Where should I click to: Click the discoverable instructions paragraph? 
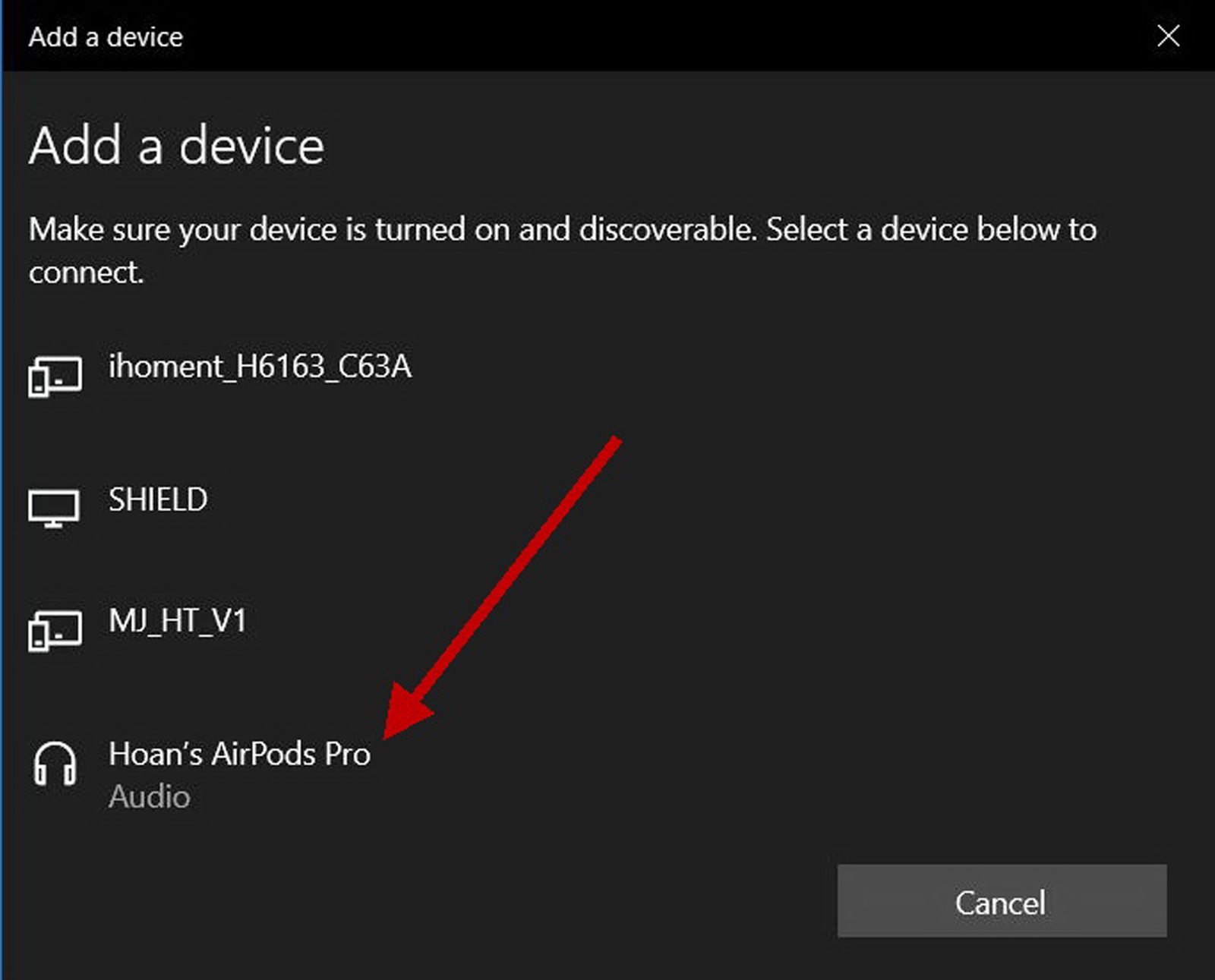tap(563, 251)
